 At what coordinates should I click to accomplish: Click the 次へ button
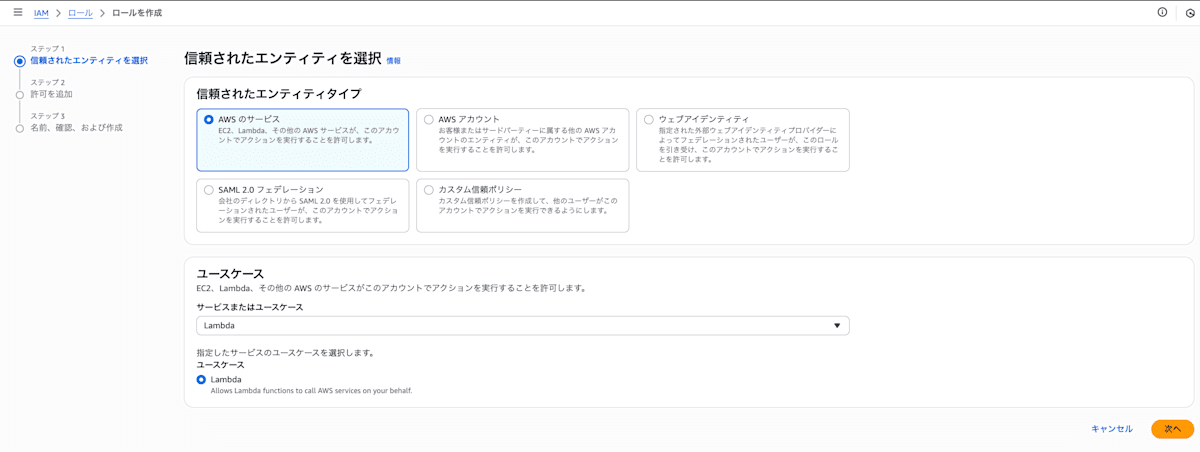point(1172,429)
